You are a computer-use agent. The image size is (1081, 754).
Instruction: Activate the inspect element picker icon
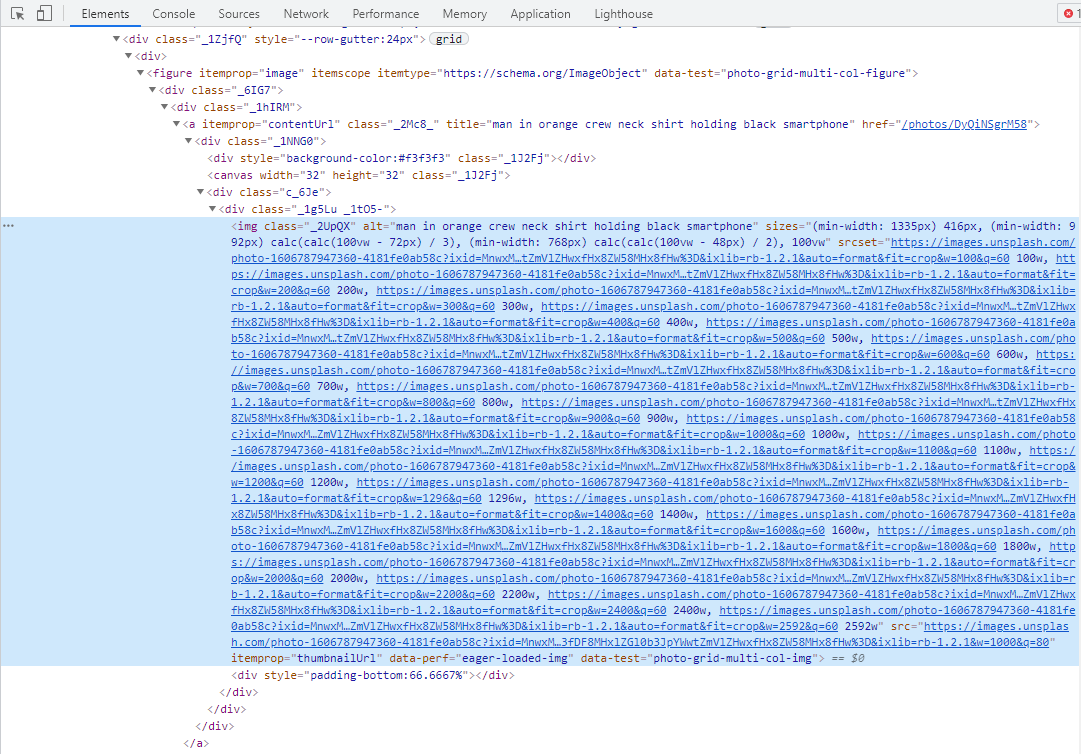click(x=18, y=13)
